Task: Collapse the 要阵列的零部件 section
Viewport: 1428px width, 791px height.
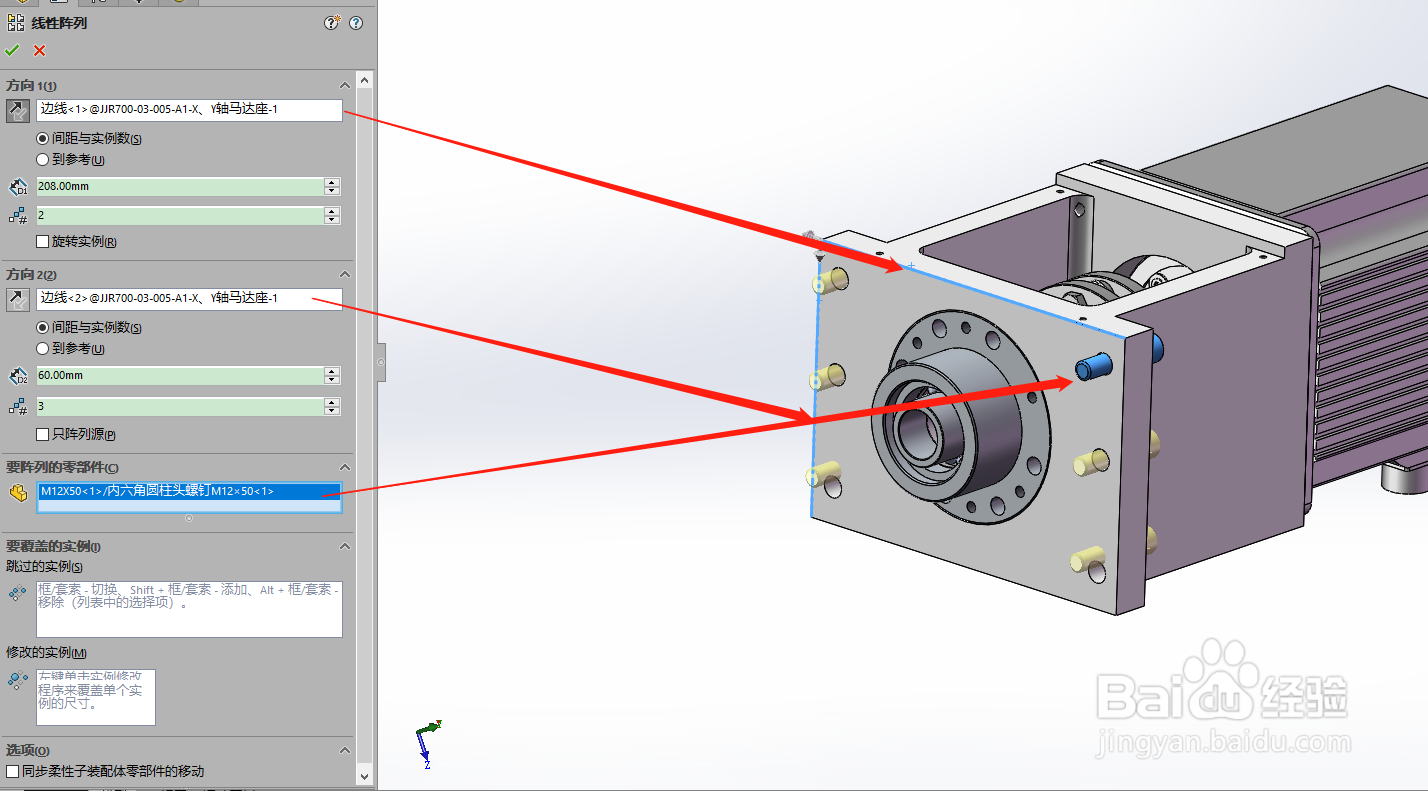Action: (x=345, y=468)
